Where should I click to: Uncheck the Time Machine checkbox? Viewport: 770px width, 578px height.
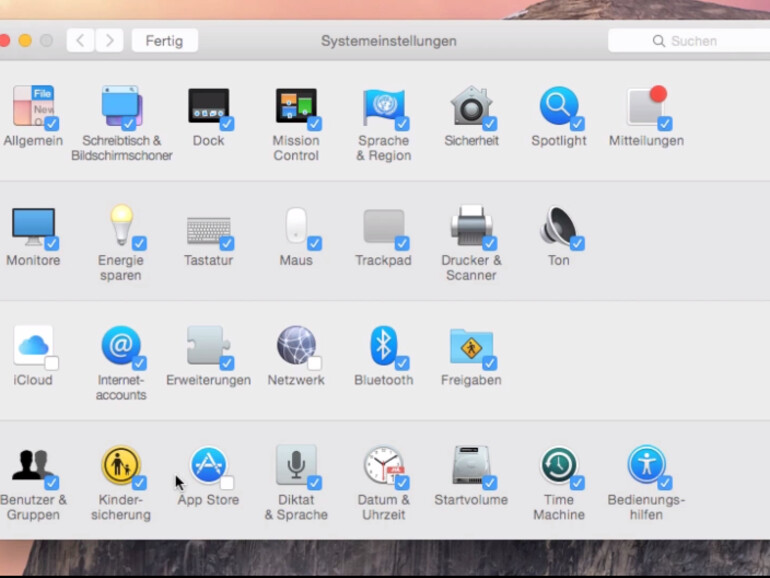click(578, 483)
